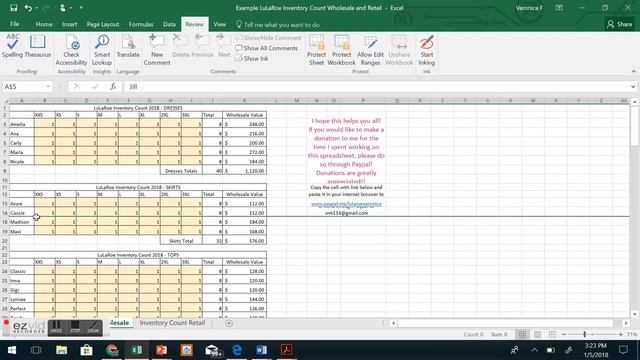
Task: Show hidden system tray icons
Action: [534, 350]
